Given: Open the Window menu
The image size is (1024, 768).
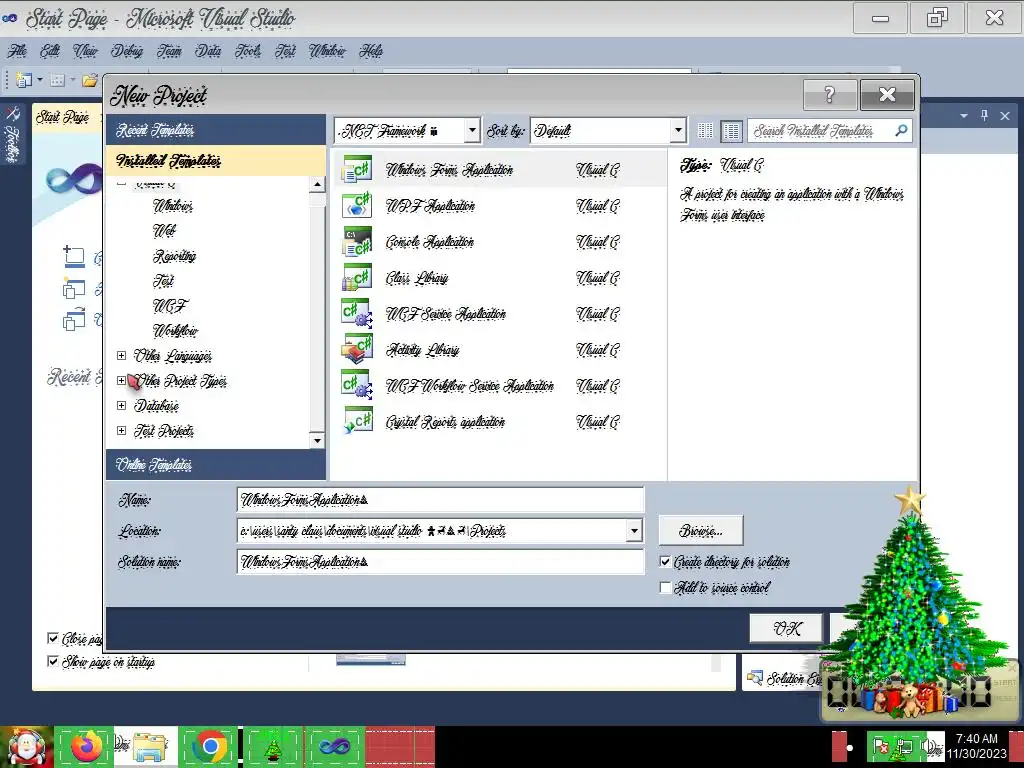Looking at the screenshot, I should click(327, 51).
